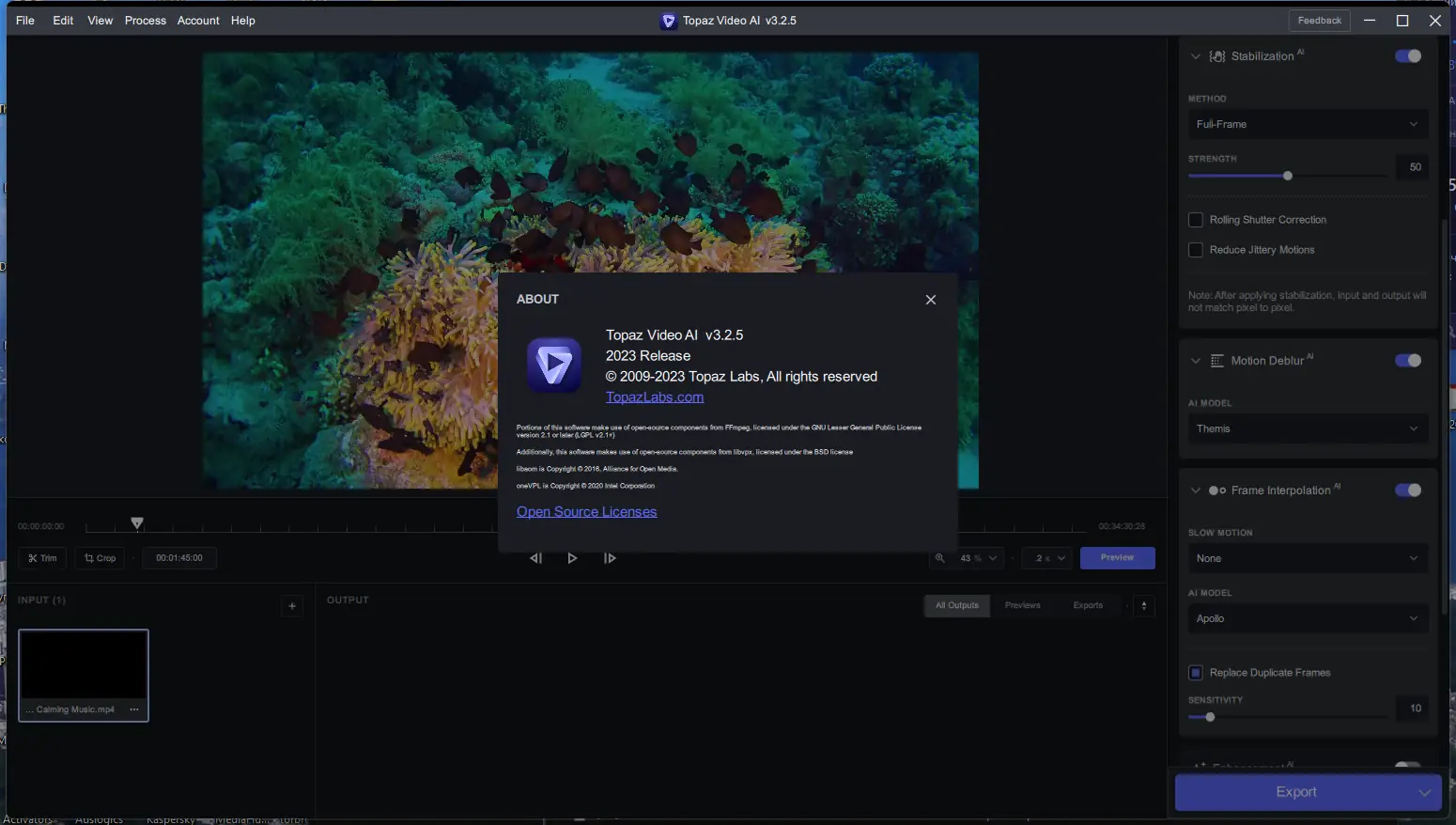Click the Stabilization panel icon

1217,56
